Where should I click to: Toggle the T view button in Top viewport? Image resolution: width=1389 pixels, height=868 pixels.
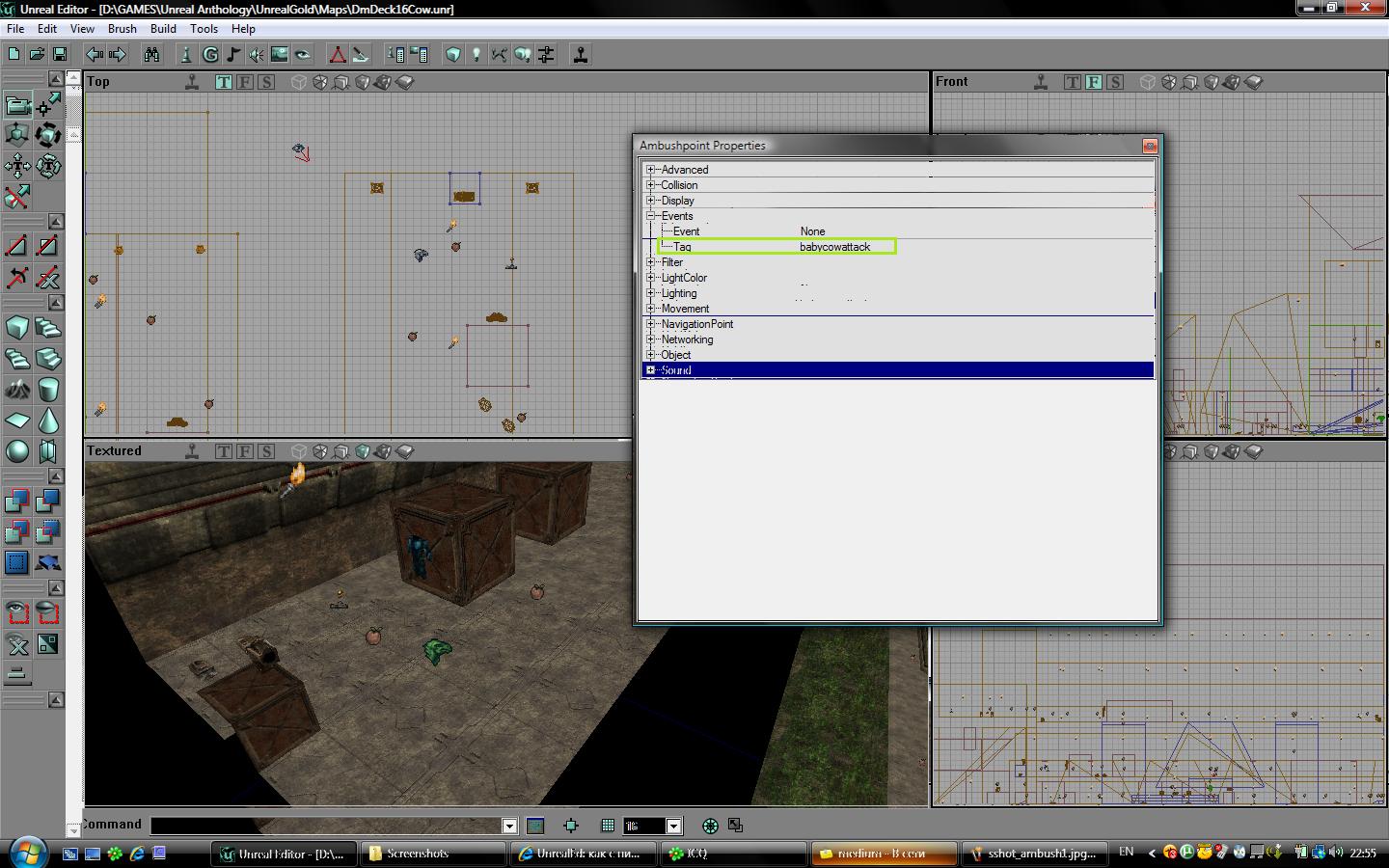[x=224, y=82]
